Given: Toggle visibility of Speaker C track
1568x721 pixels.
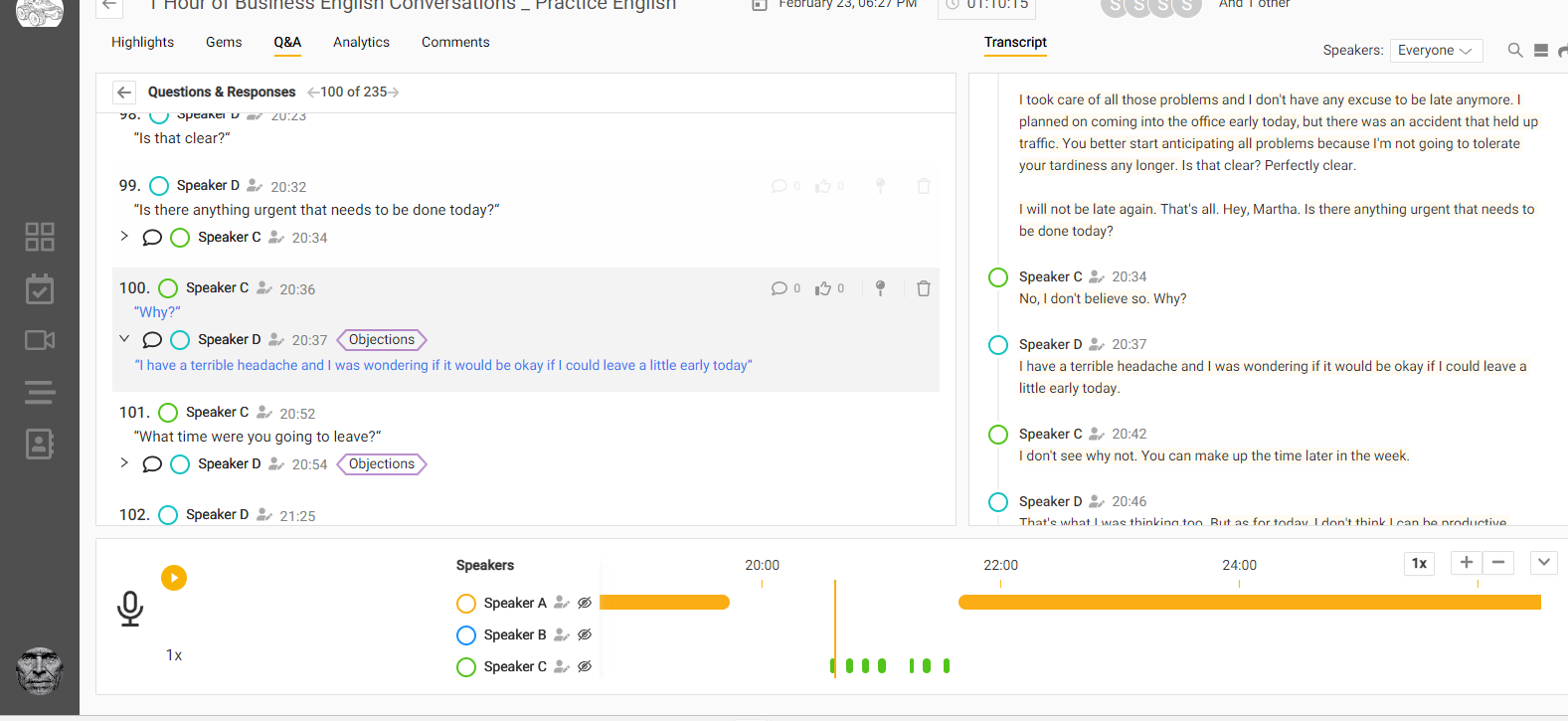Looking at the screenshot, I should [585, 666].
